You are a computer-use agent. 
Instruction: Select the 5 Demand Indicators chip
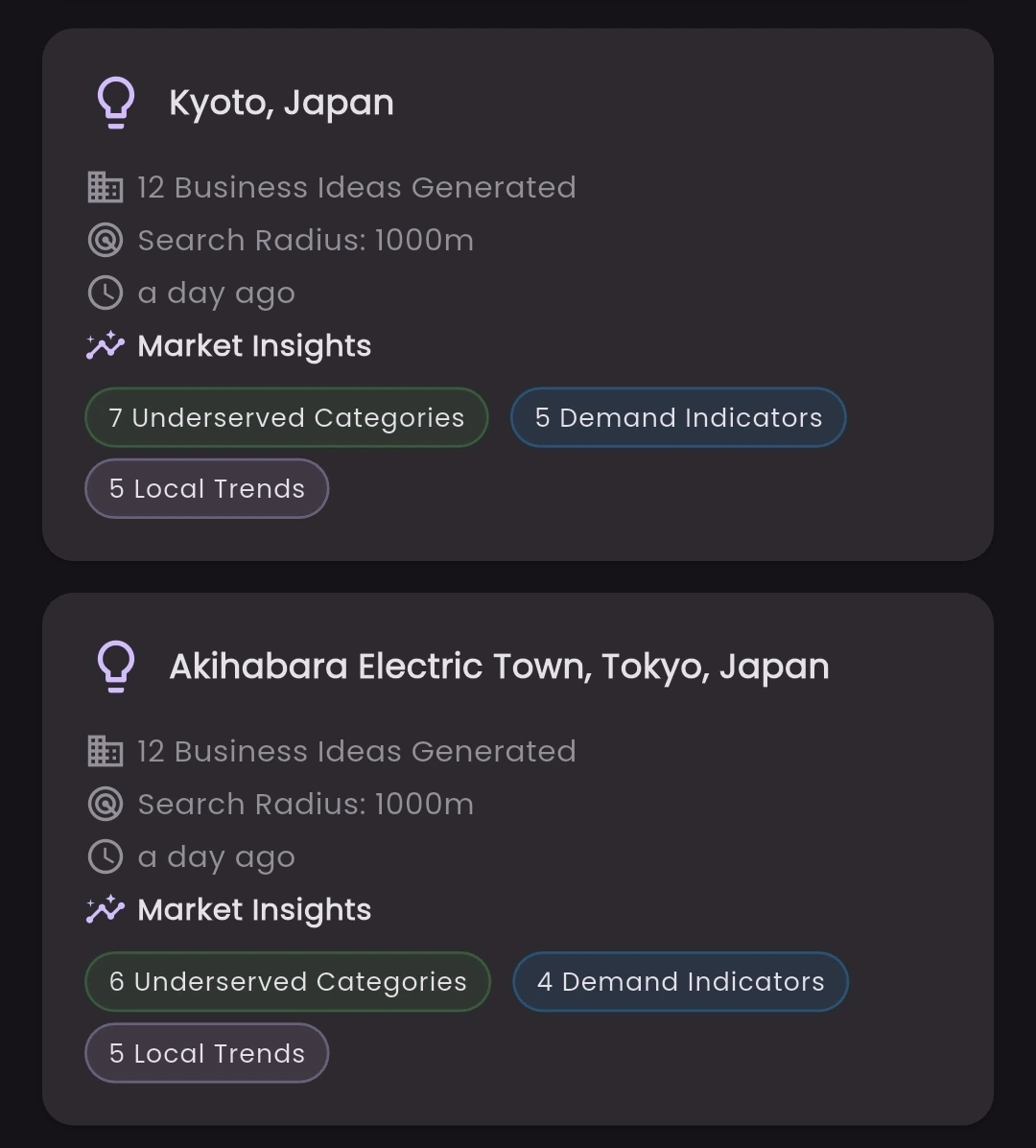click(678, 417)
